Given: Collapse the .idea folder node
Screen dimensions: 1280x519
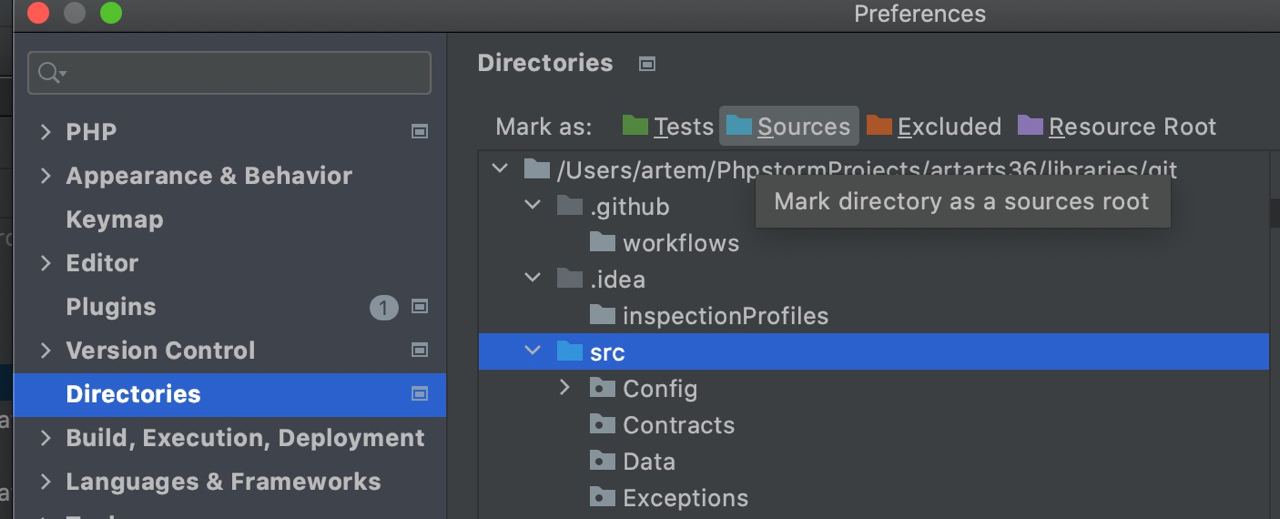Looking at the screenshot, I should [533, 277].
